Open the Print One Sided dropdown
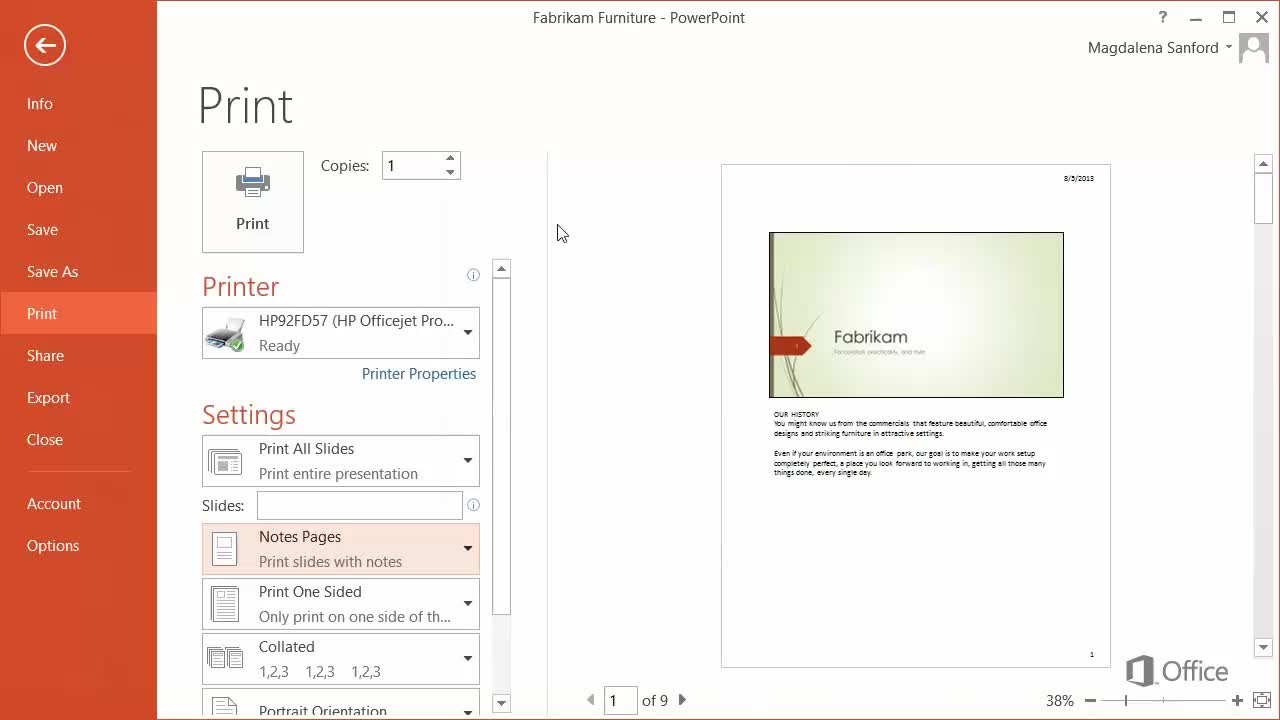Viewport: 1280px width, 720px height. click(341, 604)
